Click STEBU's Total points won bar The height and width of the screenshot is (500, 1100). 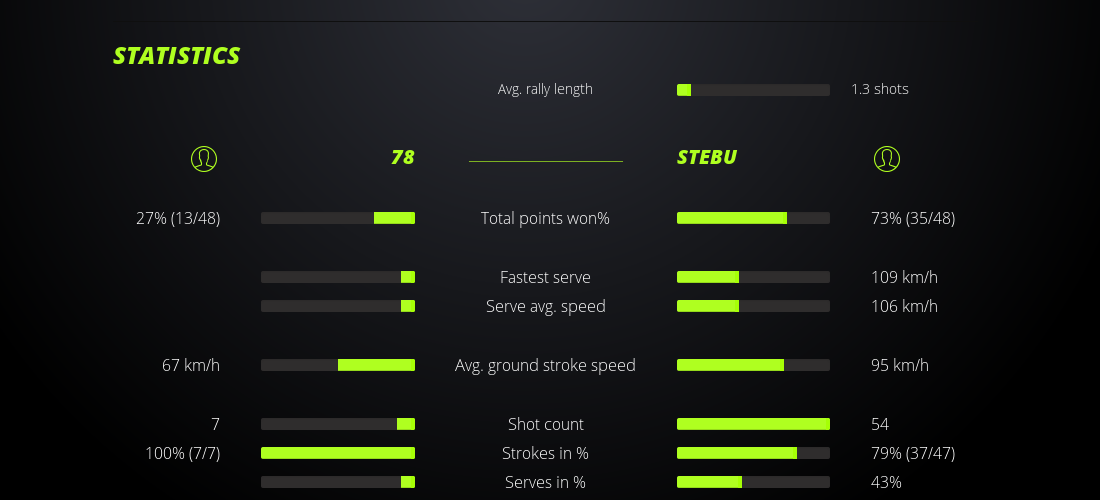point(753,218)
